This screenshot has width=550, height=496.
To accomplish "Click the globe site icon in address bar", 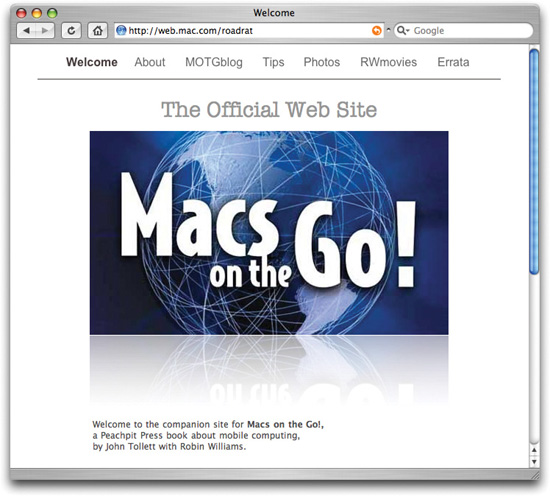I will pos(121,31).
